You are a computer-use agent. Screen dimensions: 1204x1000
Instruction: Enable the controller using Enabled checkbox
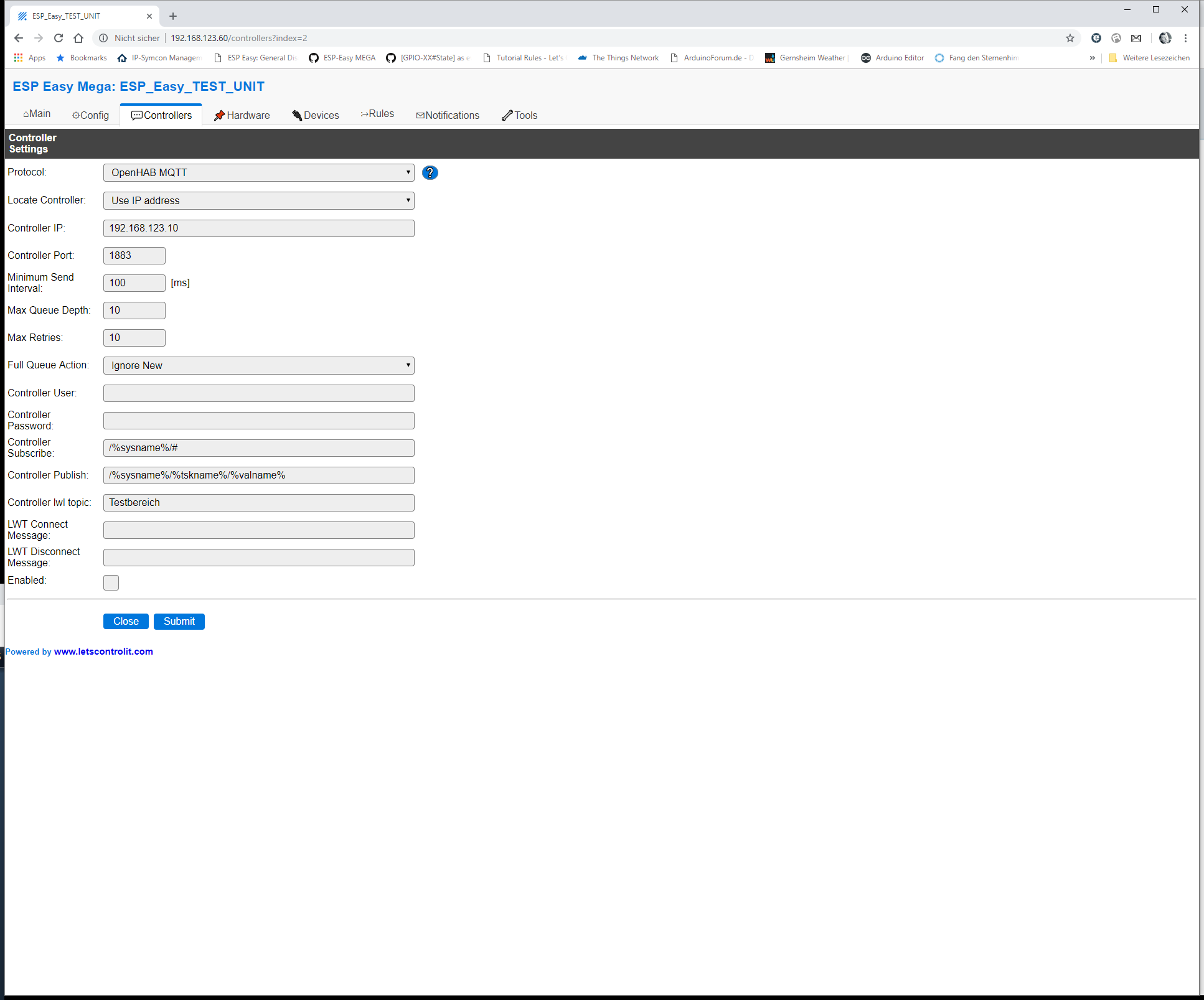[111, 581]
